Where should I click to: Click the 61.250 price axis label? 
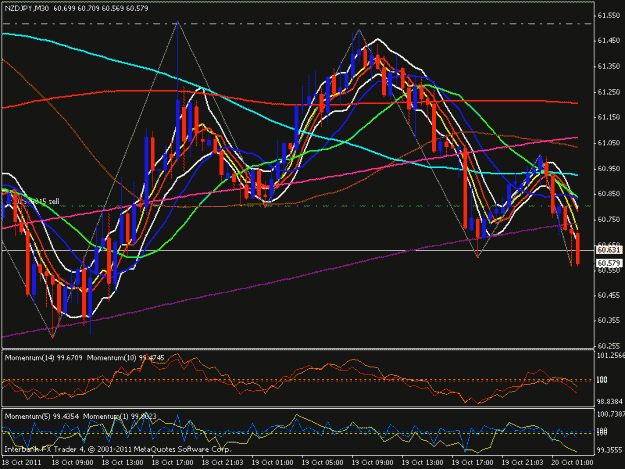point(609,92)
